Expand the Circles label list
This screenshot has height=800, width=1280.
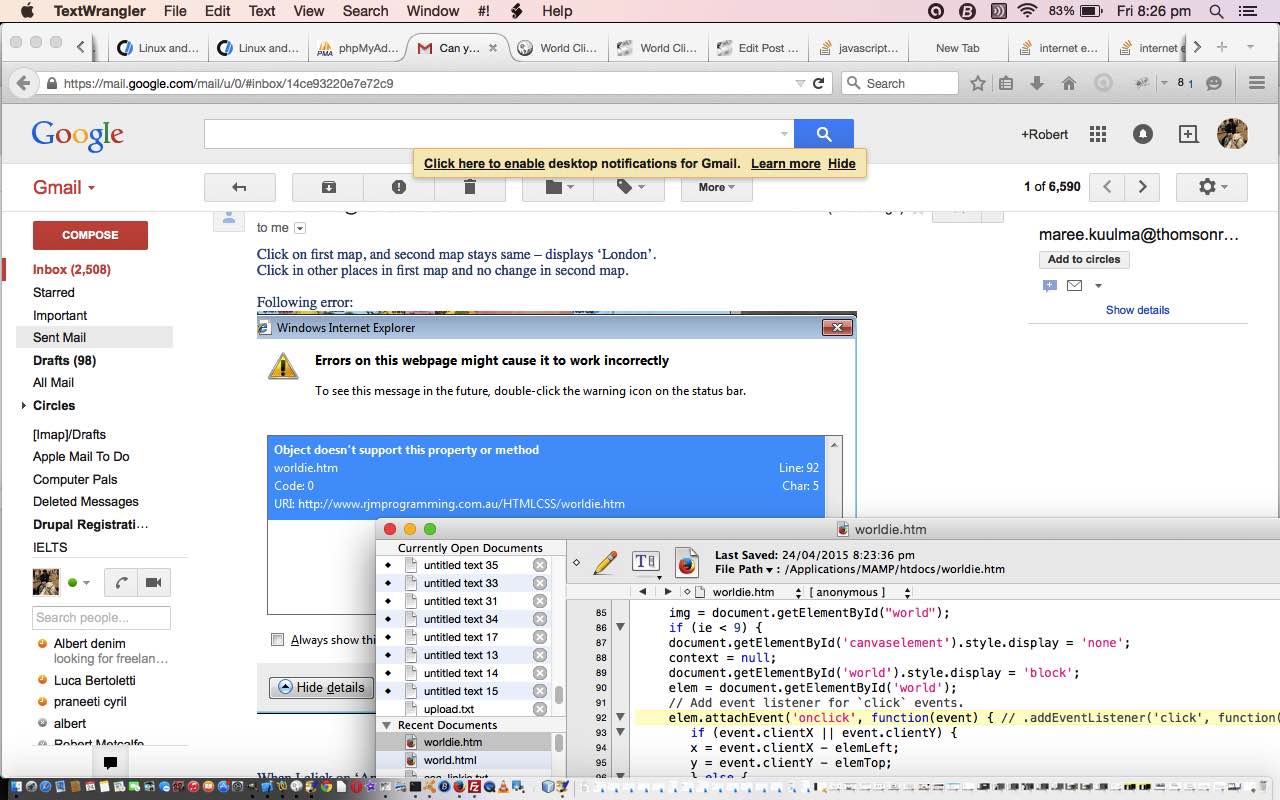23,406
